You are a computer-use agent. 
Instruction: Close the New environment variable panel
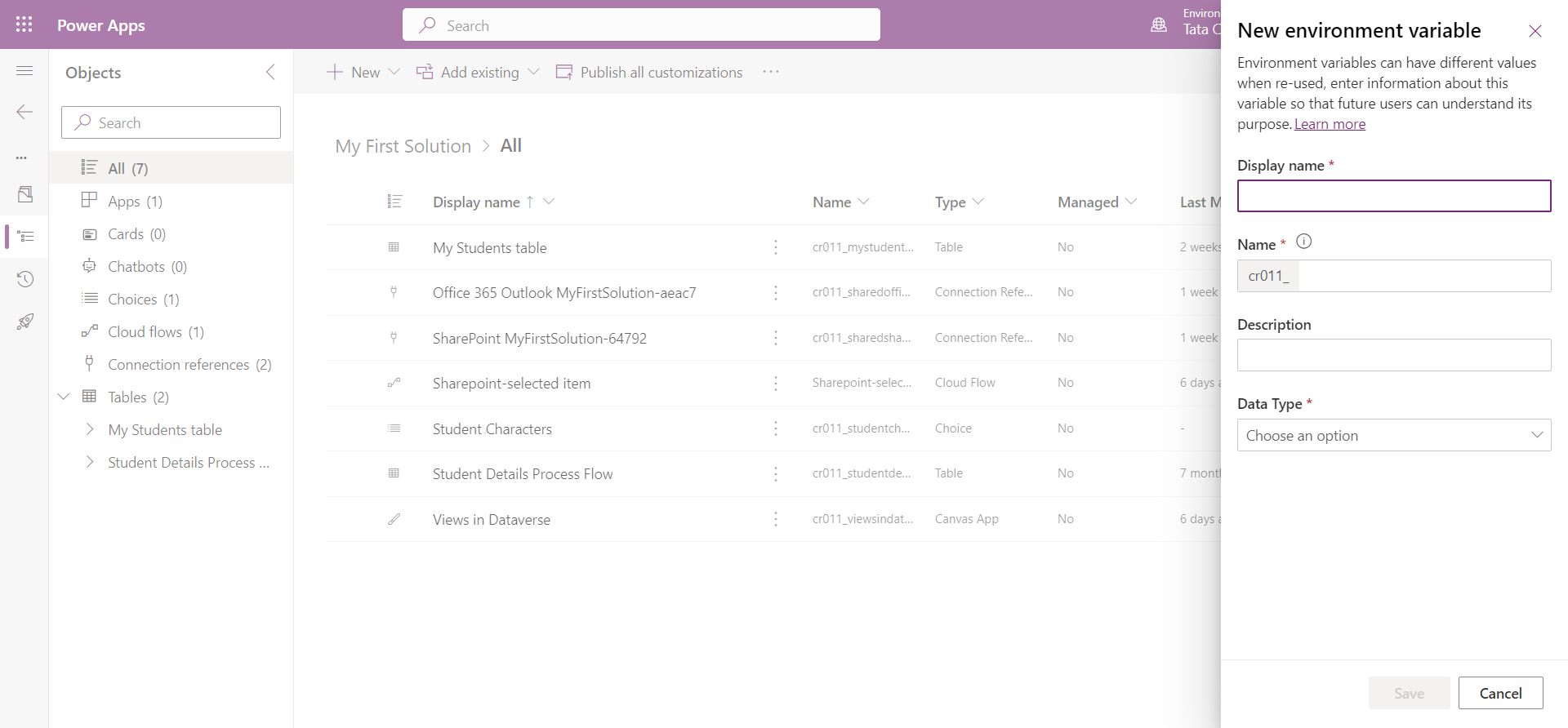1535,31
